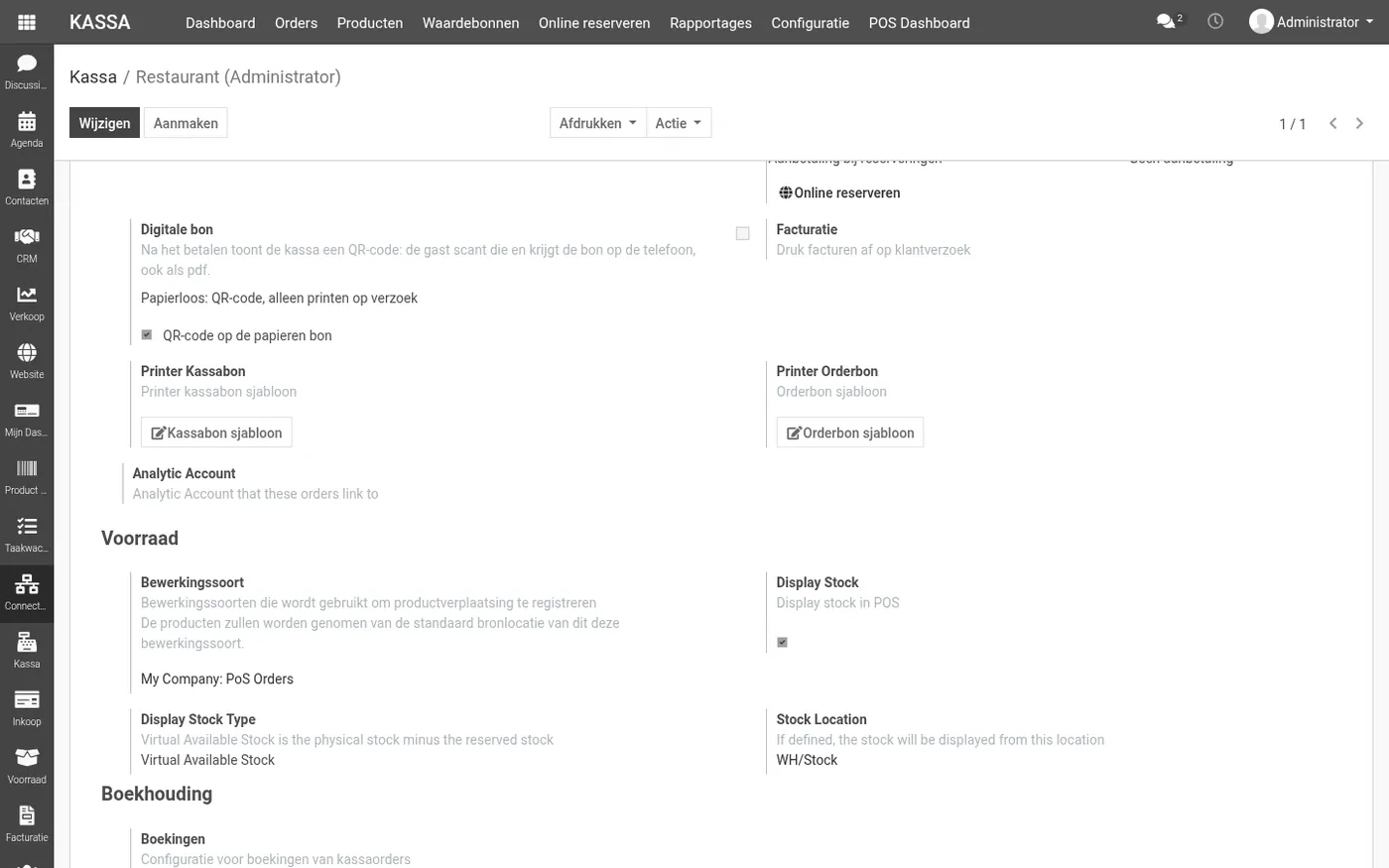
Task: Open Orderbon sjabloon button
Action: tap(850, 433)
